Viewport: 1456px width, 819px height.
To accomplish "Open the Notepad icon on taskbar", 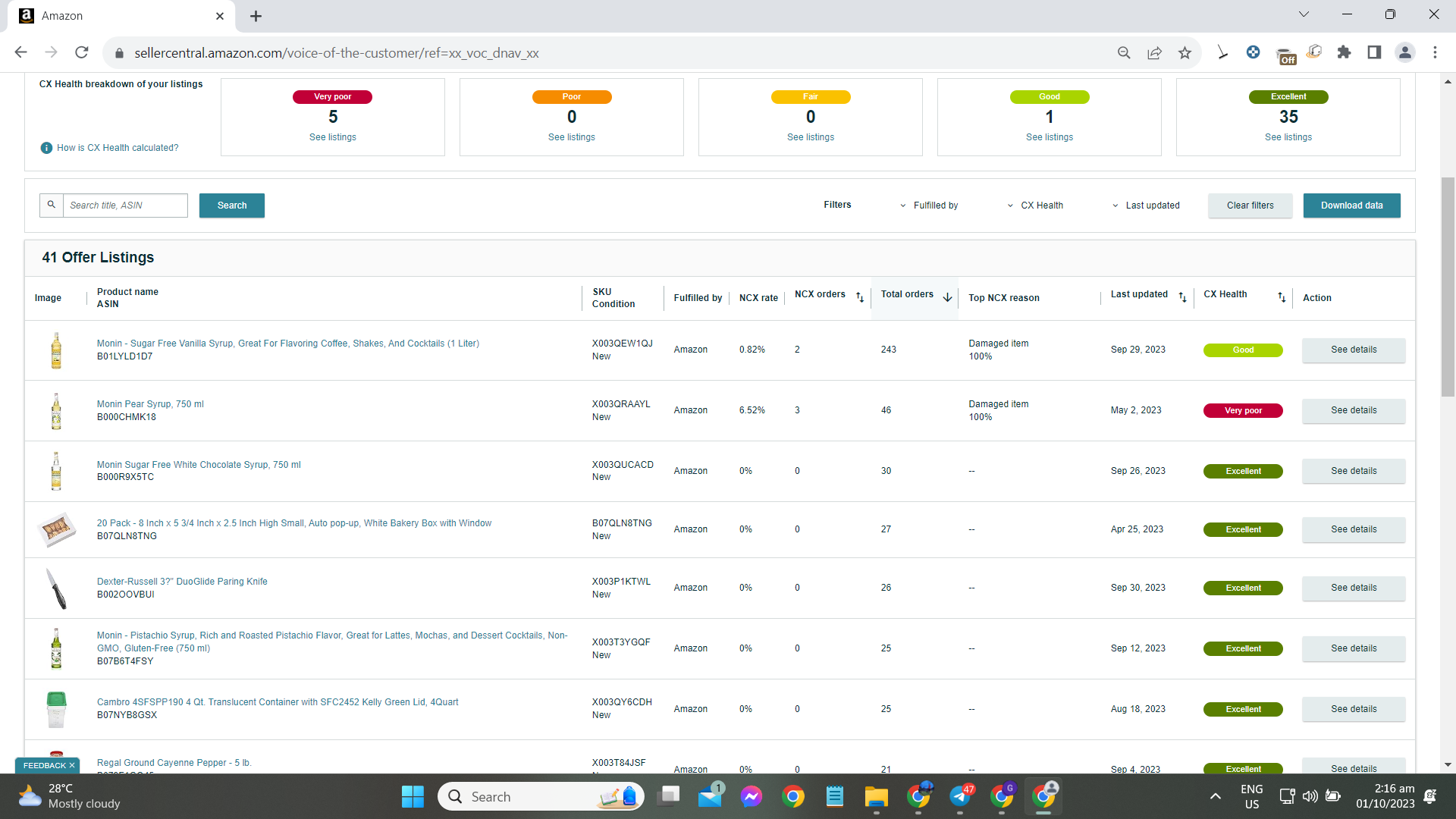I will click(x=835, y=797).
